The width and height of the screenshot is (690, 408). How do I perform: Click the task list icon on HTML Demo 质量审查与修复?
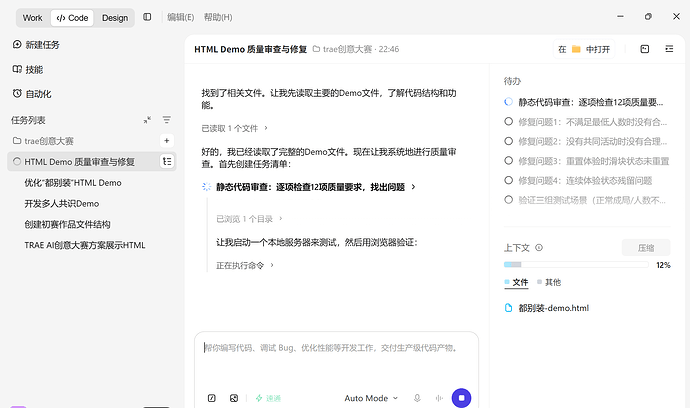pyautogui.click(x=167, y=162)
